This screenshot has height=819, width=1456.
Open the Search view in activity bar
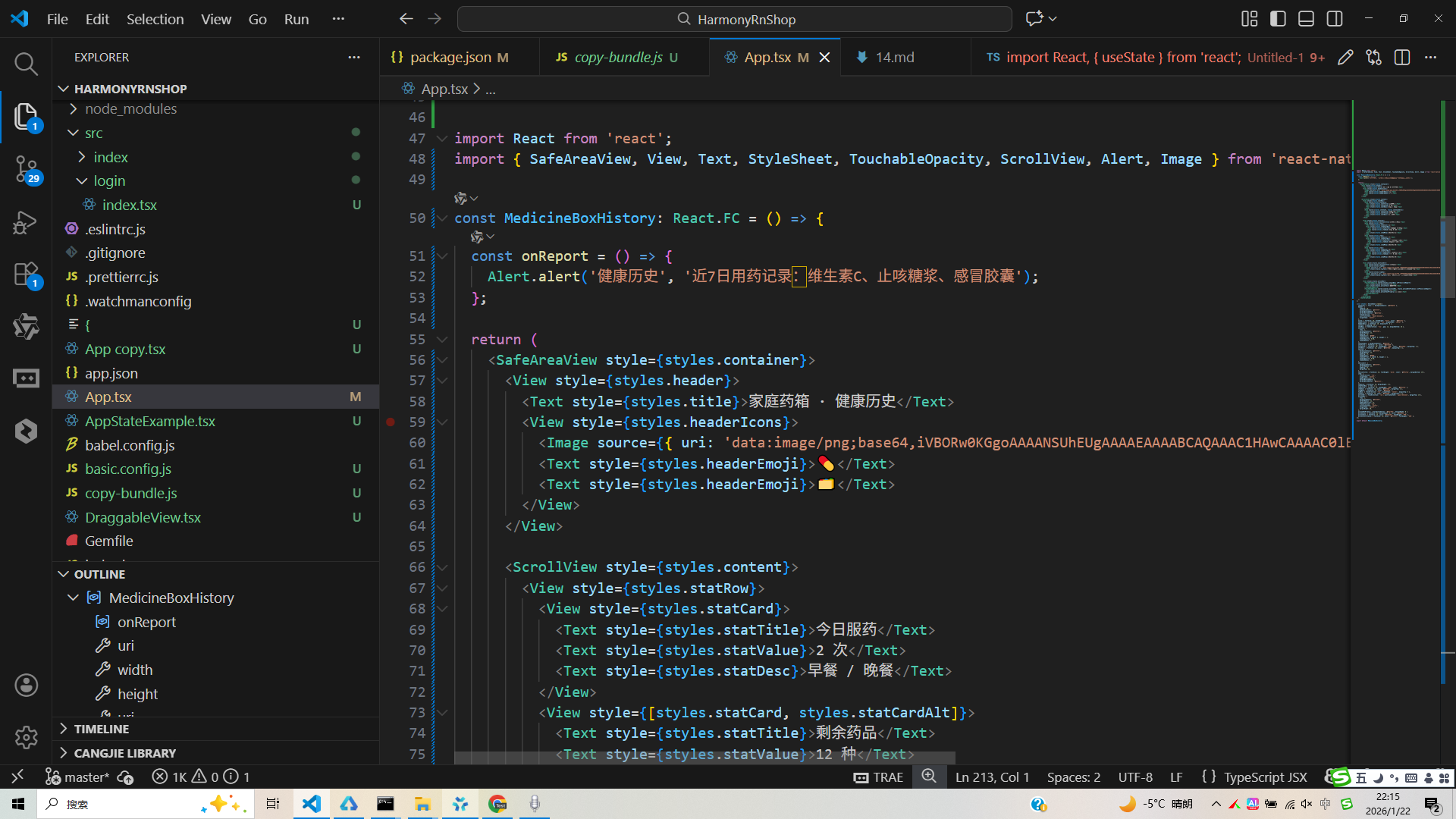click(x=26, y=64)
